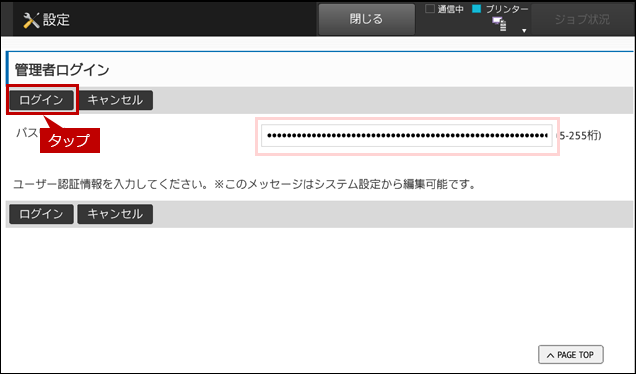Viewport: 636px width, 374px height.
Task: Toggle the 通信中 indicator box
Action: click(430, 9)
